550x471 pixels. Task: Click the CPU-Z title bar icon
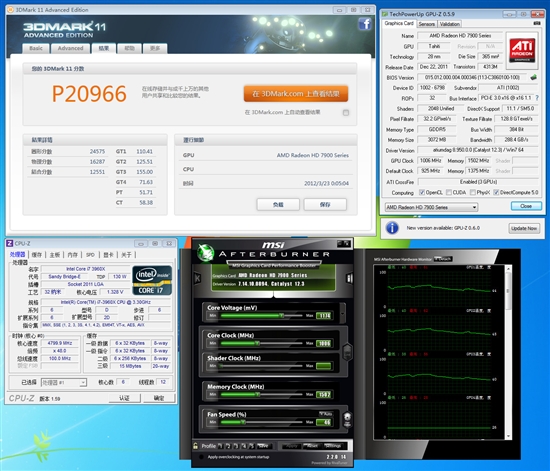[x=10, y=243]
